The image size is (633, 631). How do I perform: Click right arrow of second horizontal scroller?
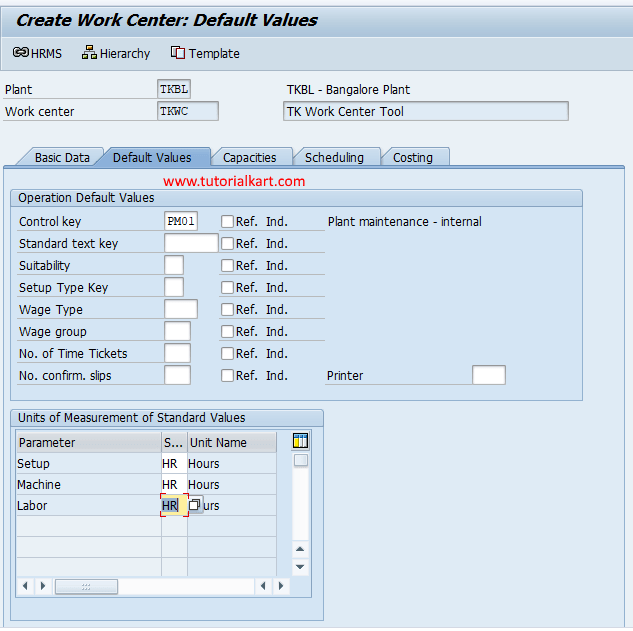coord(281,585)
